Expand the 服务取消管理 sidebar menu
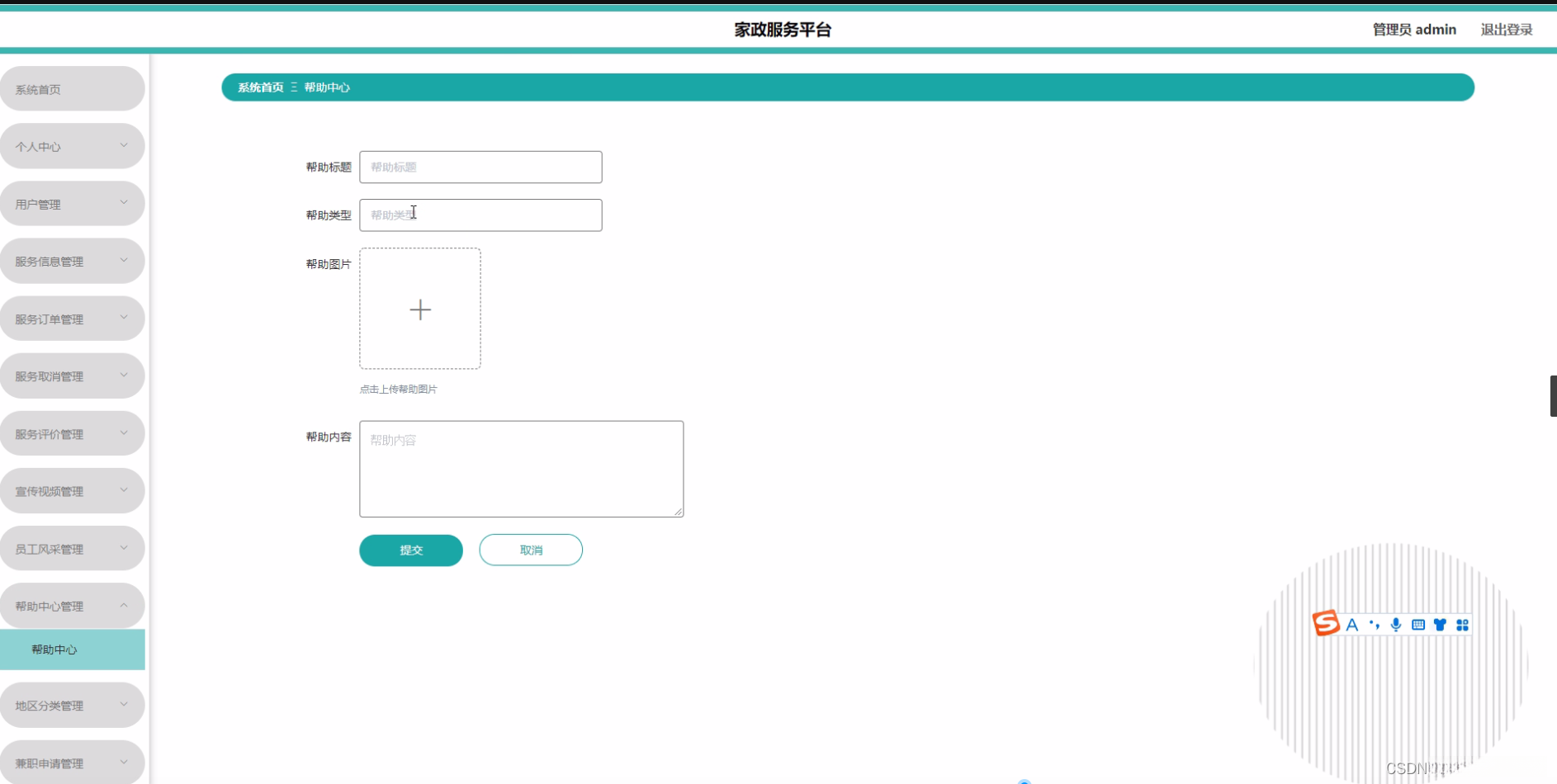 [73, 375]
